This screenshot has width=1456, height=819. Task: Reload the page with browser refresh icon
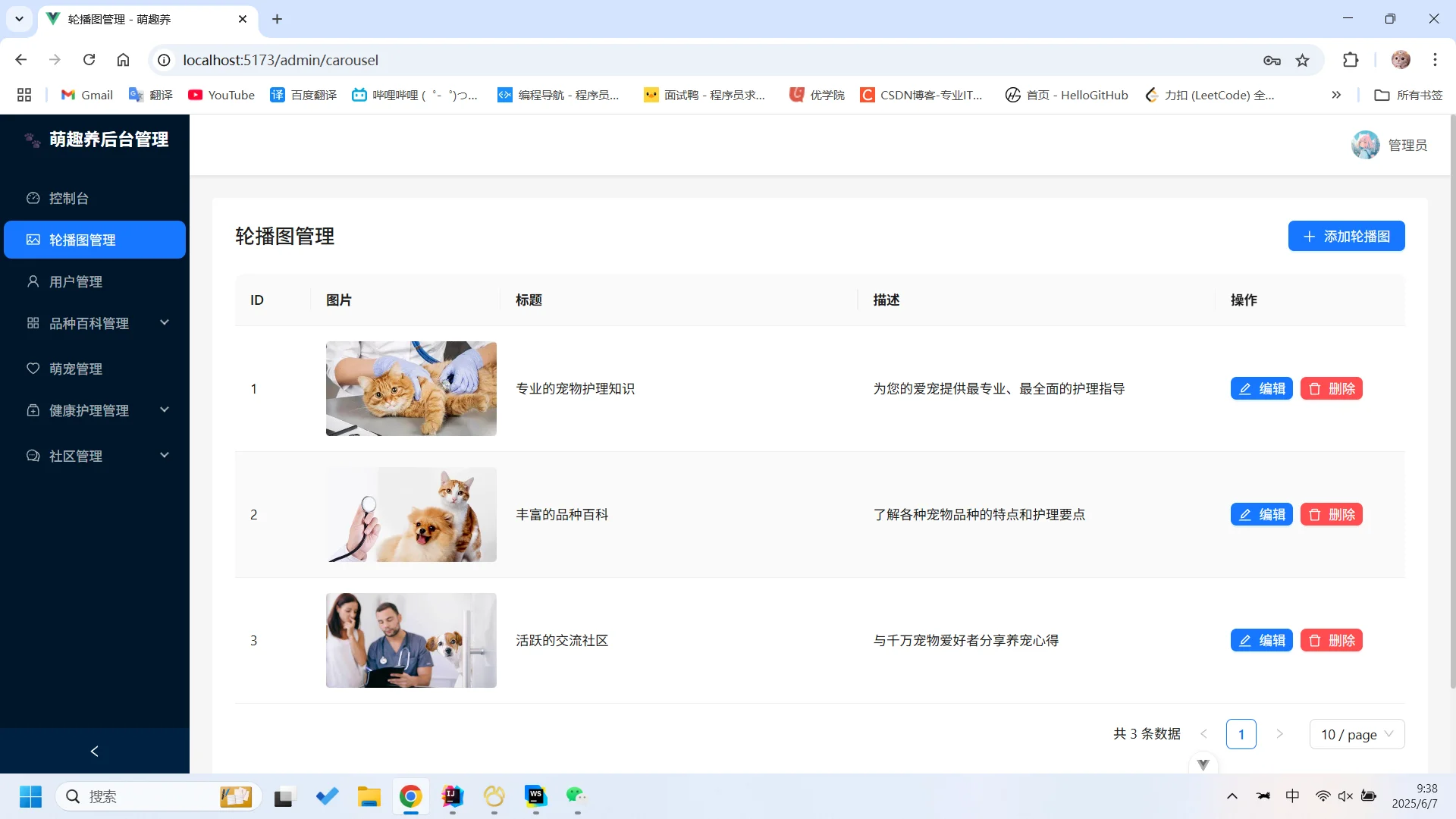coord(89,59)
